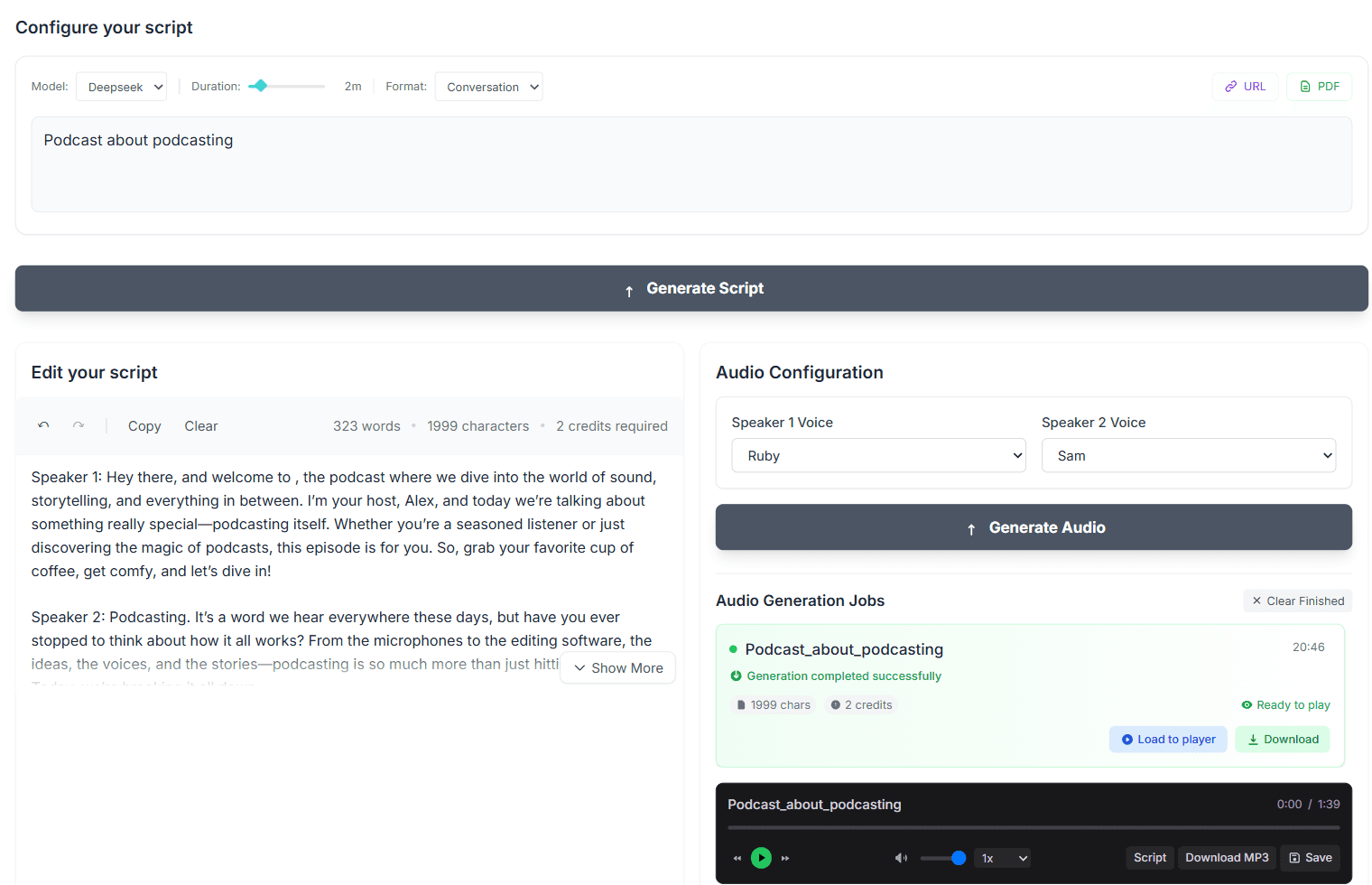Screen dimensions: 1372x885
Task: Click the '1999 chars' job badge
Action: point(773,705)
